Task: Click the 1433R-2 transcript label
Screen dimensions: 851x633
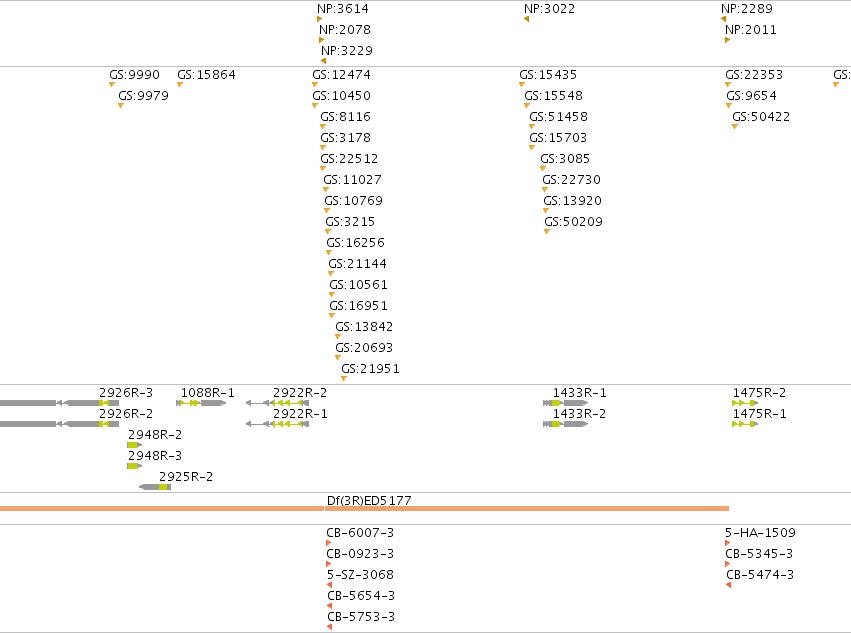Action: [x=580, y=414]
